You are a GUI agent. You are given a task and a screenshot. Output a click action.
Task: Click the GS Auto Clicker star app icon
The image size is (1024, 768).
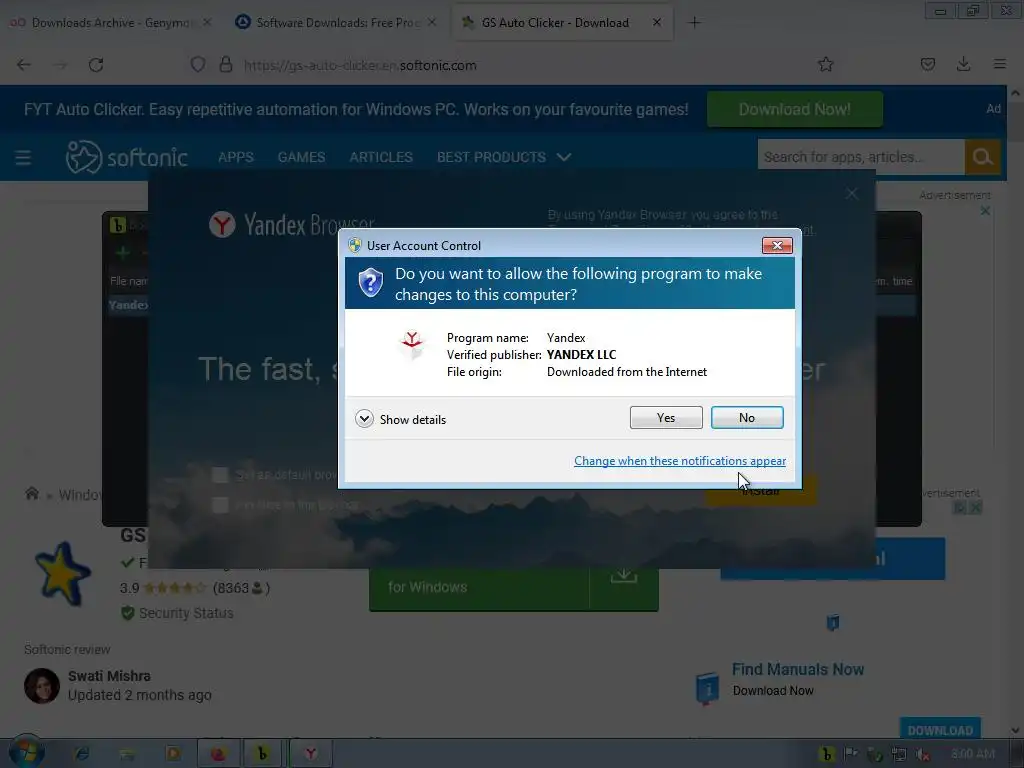coord(63,575)
